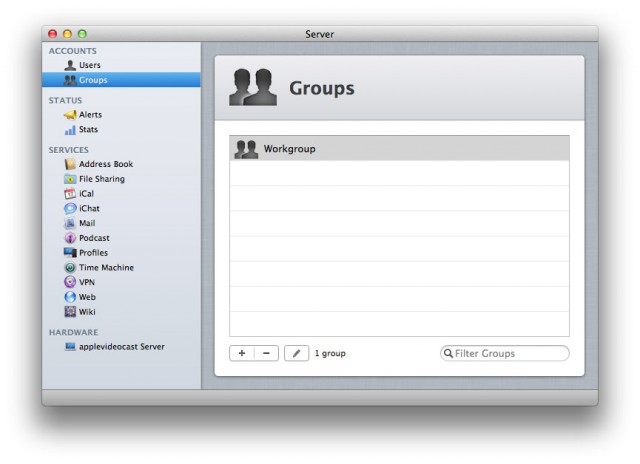Select the Mail stamp icon
The image size is (640, 464).
point(70,223)
